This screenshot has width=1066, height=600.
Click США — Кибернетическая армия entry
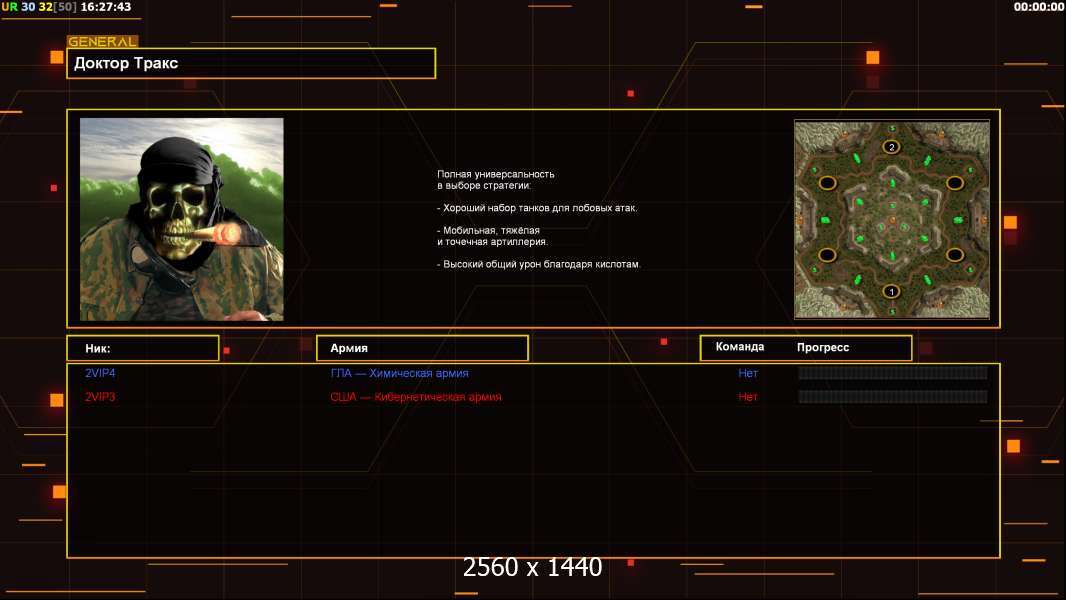tap(415, 397)
